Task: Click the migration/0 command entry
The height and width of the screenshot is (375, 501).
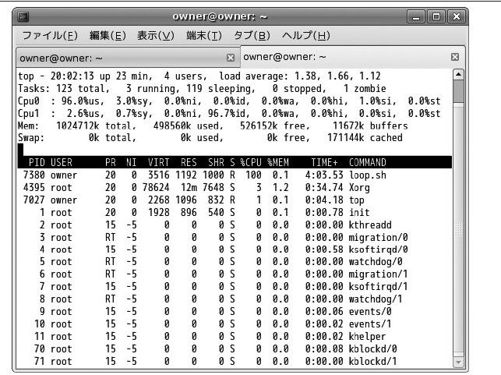Action: tap(378, 237)
